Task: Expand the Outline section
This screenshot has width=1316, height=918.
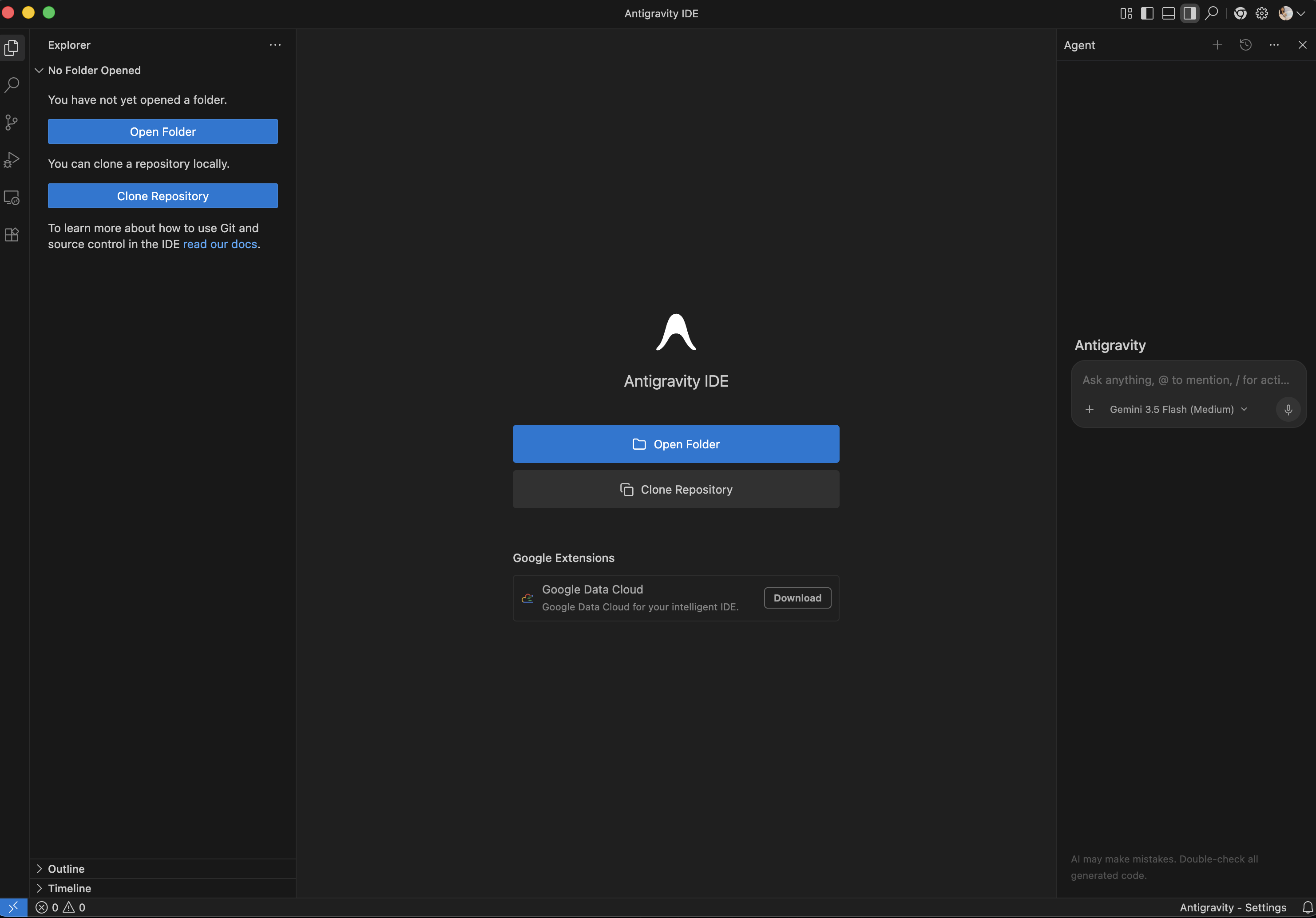Action: click(x=163, y=869)
